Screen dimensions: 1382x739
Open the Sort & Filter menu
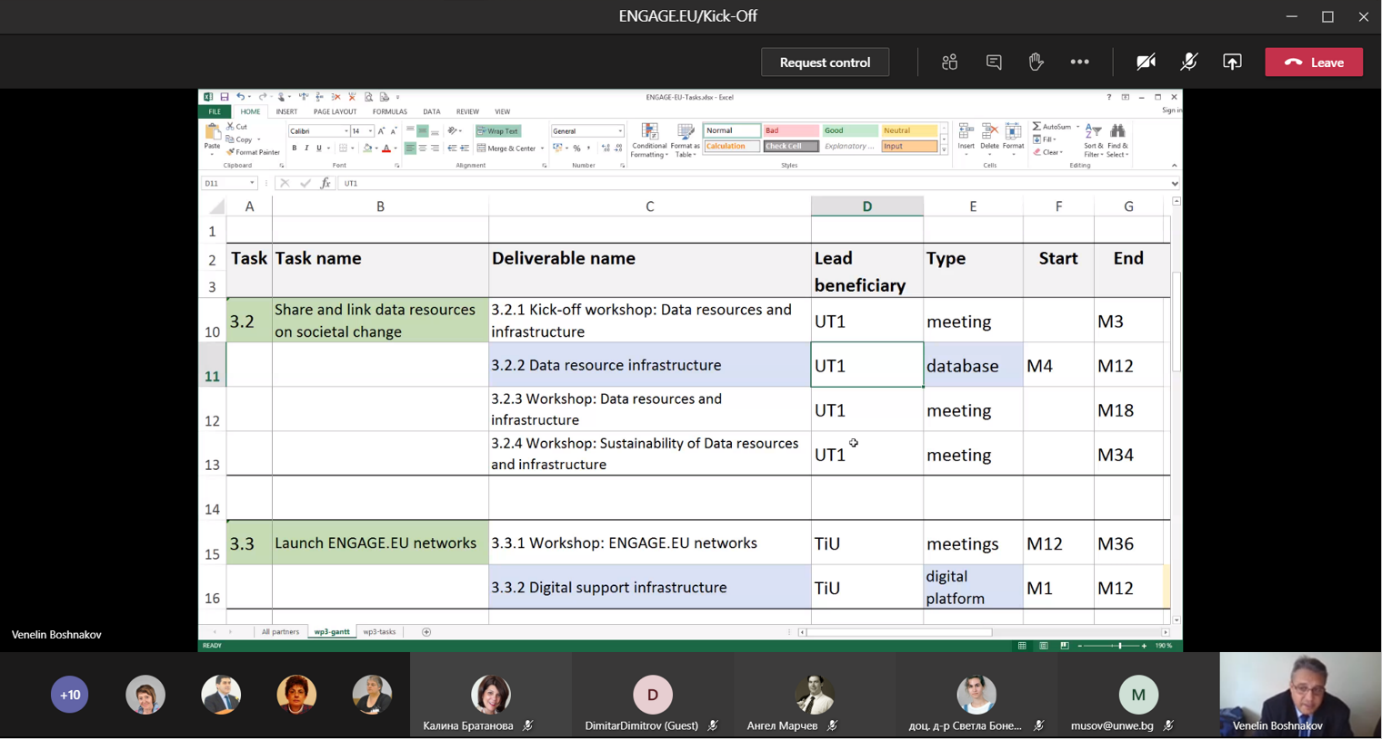(1094, 140)
